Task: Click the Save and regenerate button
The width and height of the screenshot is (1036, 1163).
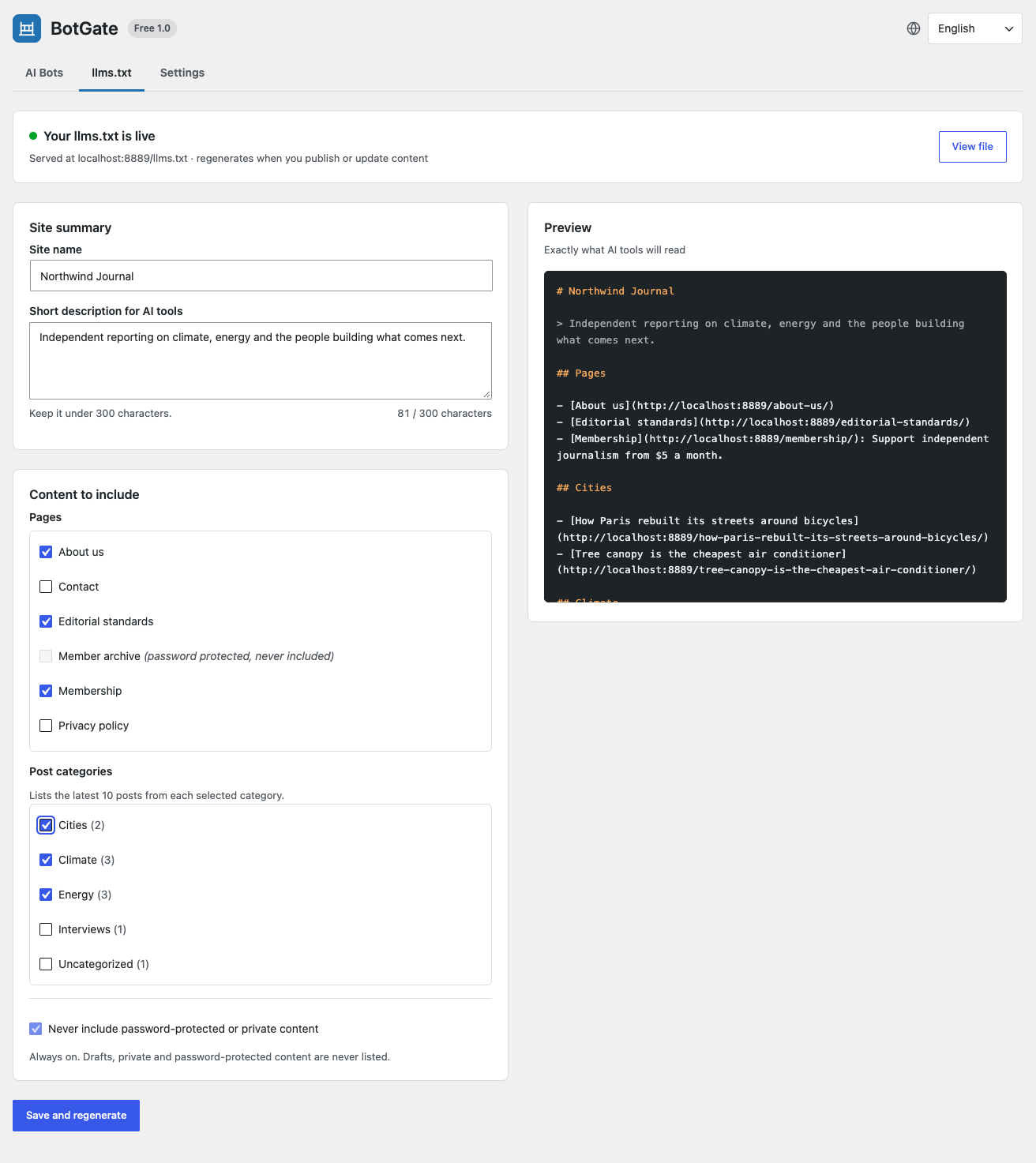Action: pyautogui.click(x=76, y=1116)
